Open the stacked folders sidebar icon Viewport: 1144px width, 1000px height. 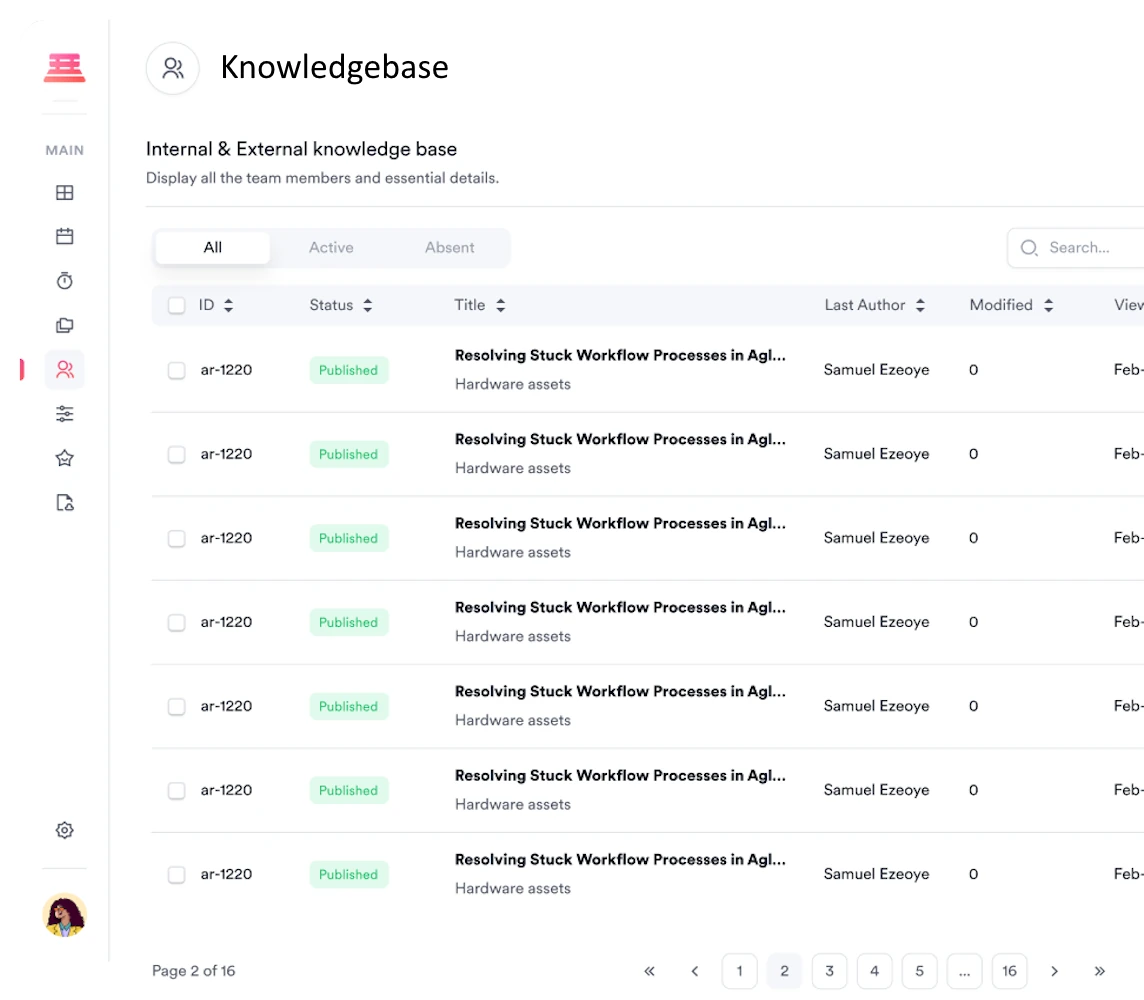65,325
